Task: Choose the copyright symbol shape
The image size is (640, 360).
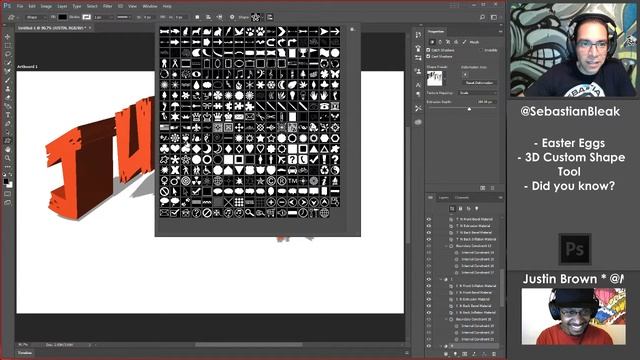Action: point(271,180)
